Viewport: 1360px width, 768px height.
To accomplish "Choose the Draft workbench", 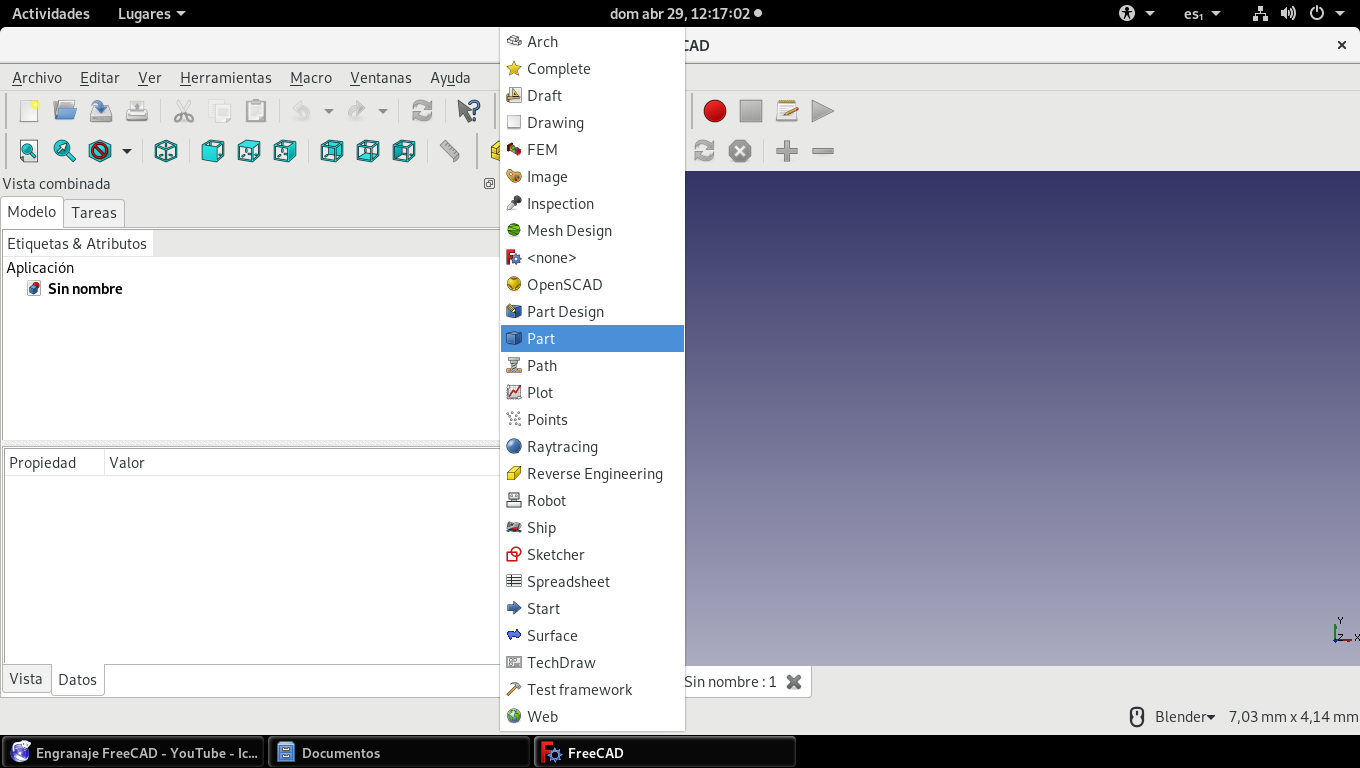I will (592, 95).
